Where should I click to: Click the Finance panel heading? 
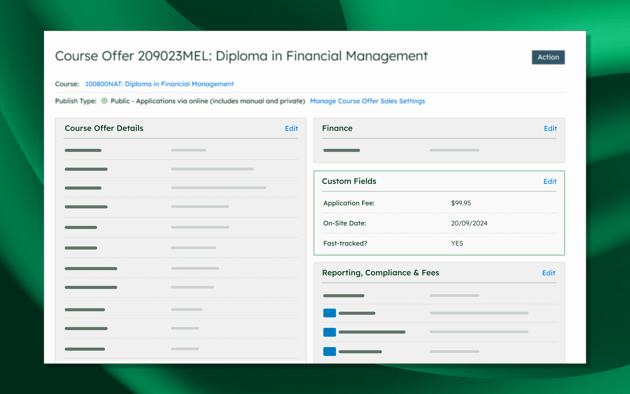[337, 128]
